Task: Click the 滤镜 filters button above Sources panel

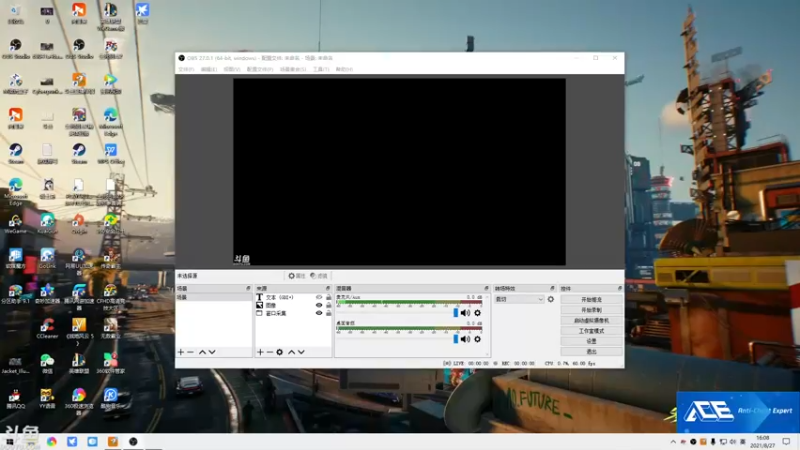Action: [x=319, y=276]
